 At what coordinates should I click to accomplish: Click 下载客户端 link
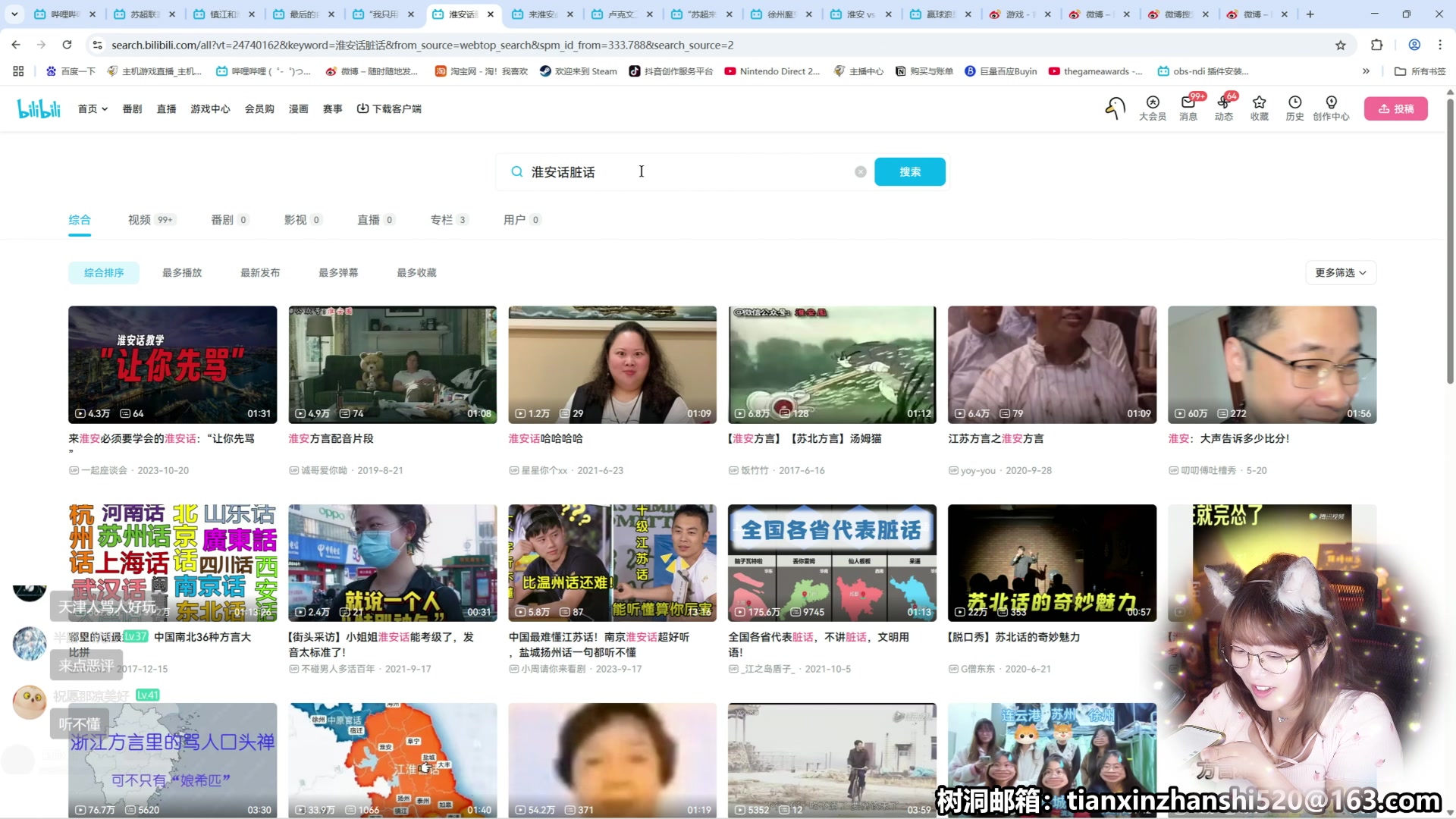click(389, 109)
